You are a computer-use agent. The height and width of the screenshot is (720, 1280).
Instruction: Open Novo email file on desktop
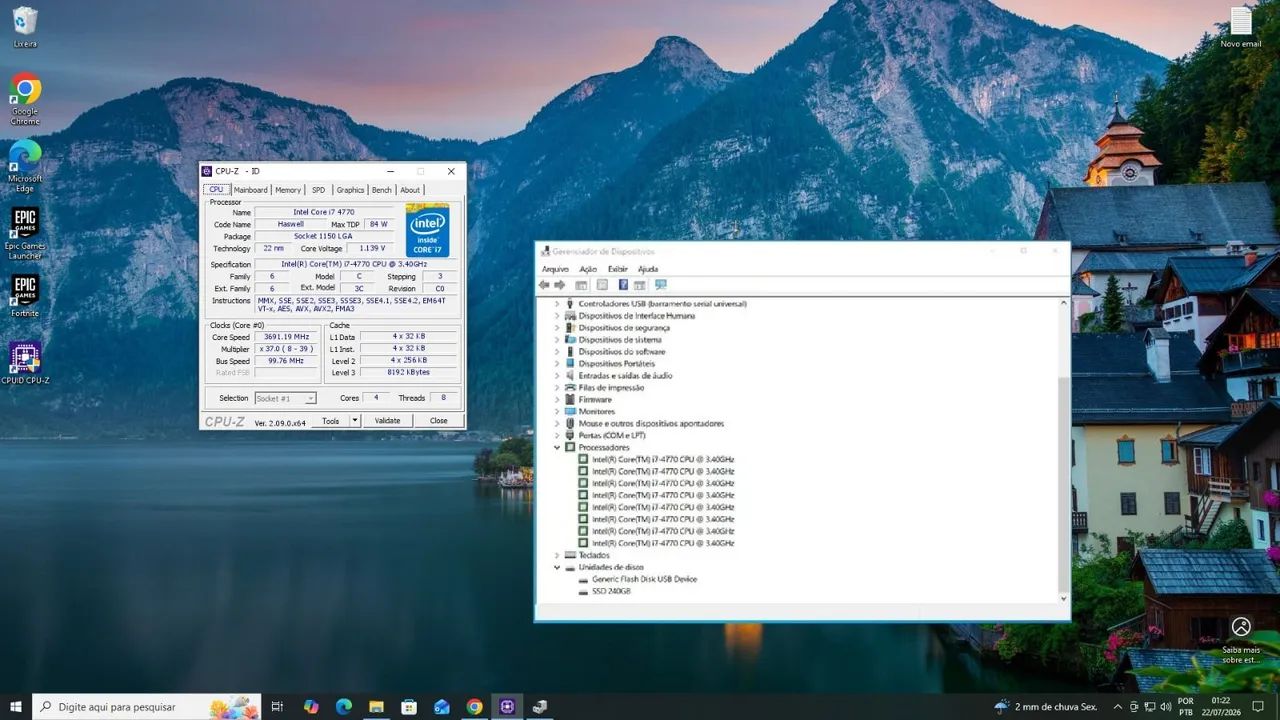tap(1241, 27)
